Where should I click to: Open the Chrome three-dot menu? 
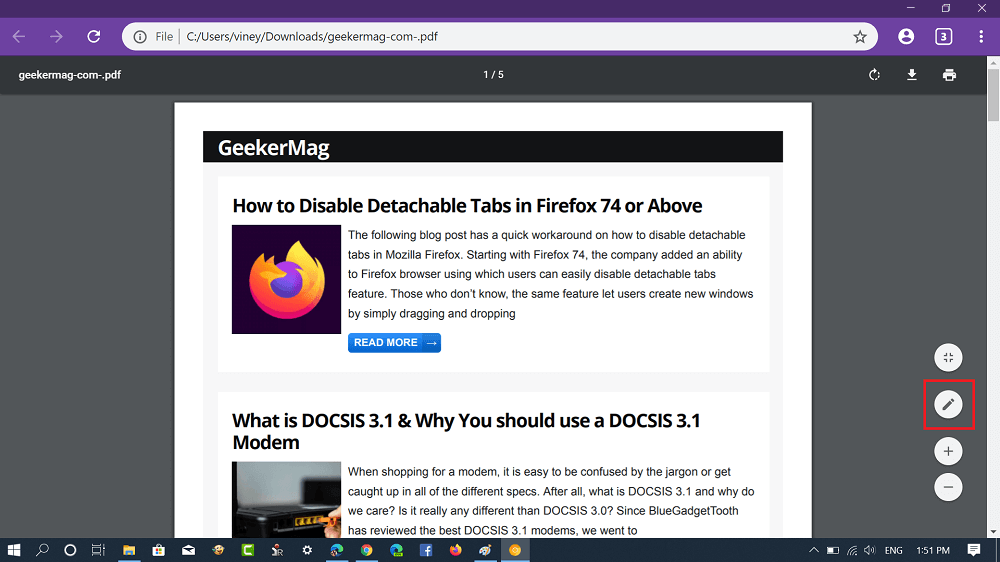pyautogui.click(x=981, y=36)
